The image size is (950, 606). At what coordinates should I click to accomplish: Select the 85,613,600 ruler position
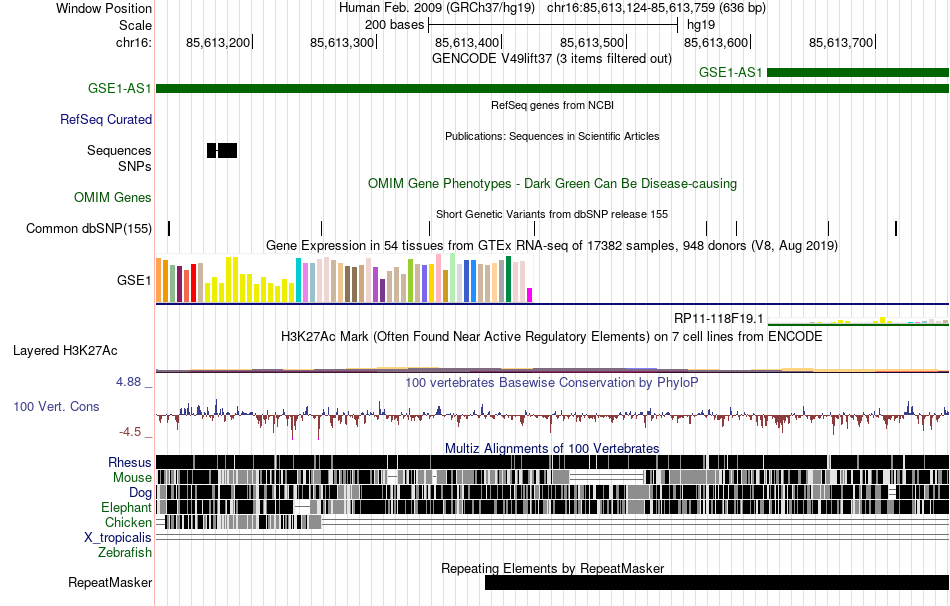pos(716,42)
